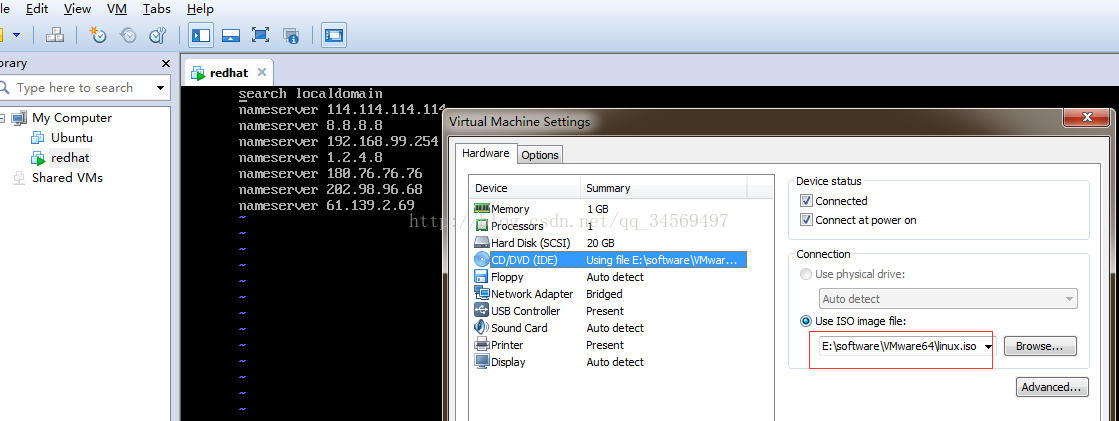Select the Network Adapter device
Image resolution: width=1119 pixels, height=421 pixels.
[609, 294]
